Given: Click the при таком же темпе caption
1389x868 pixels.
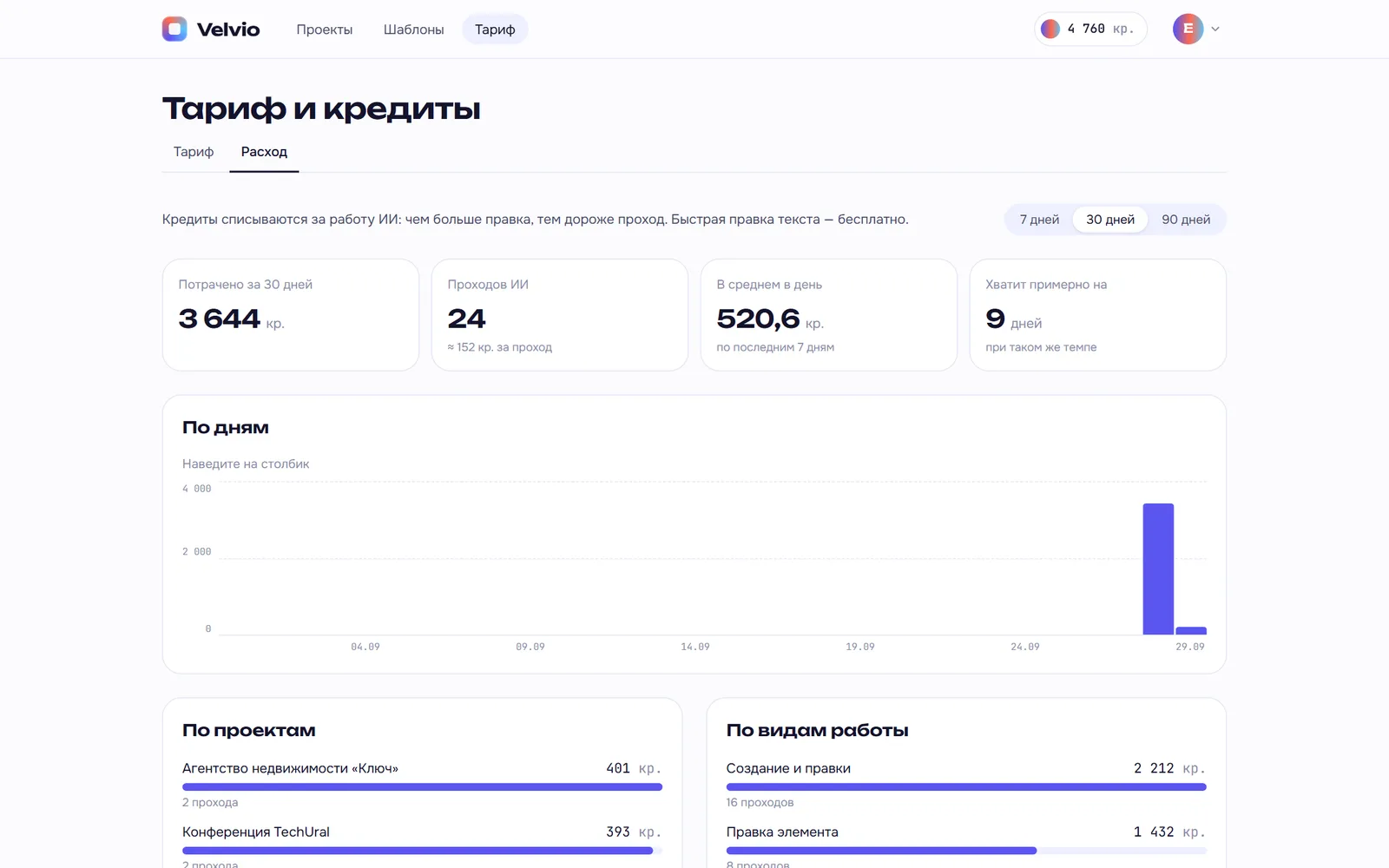Looking at the screenshot, I should point(1041,347).
